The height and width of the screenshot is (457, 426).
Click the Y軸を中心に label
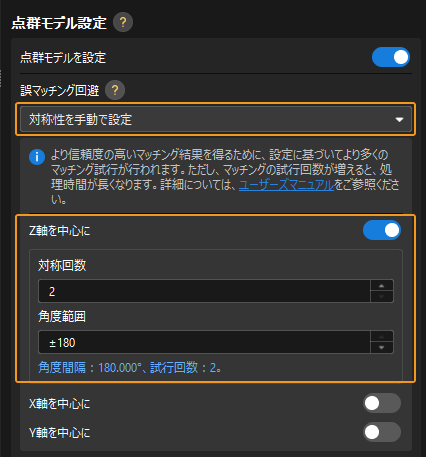pyautogui.click(x=60, y=433)
